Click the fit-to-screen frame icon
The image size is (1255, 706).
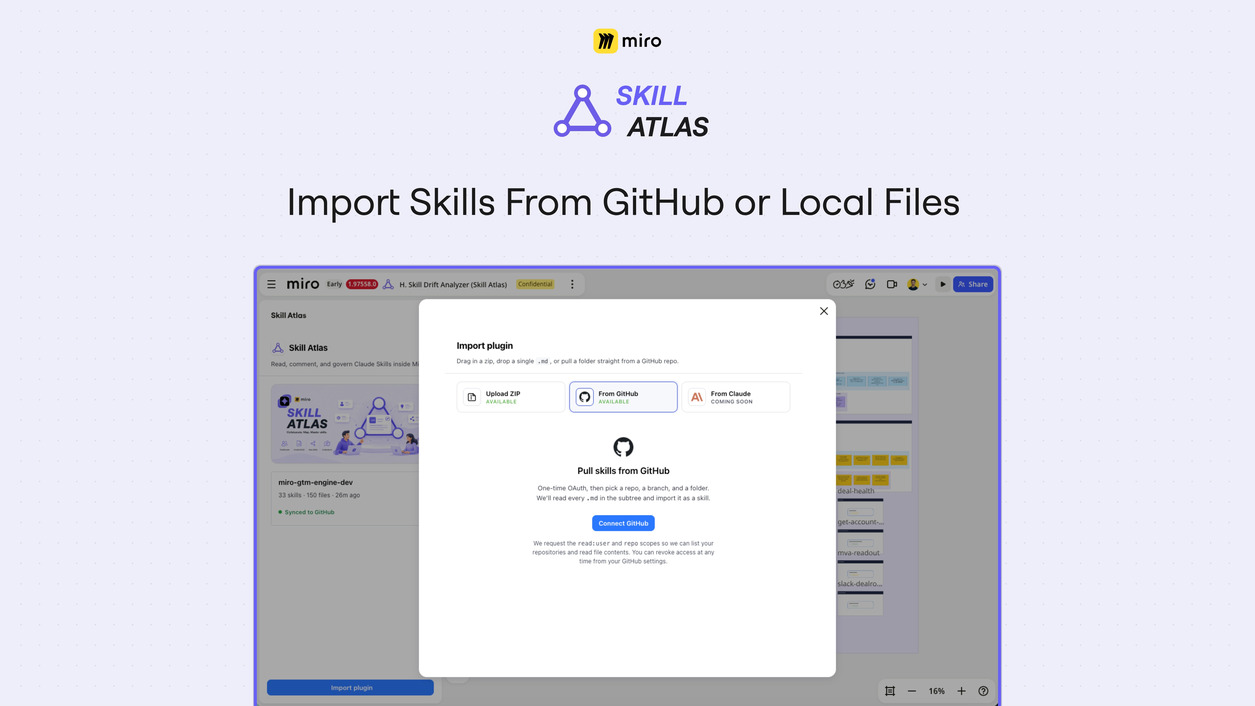tap(890, 691)
